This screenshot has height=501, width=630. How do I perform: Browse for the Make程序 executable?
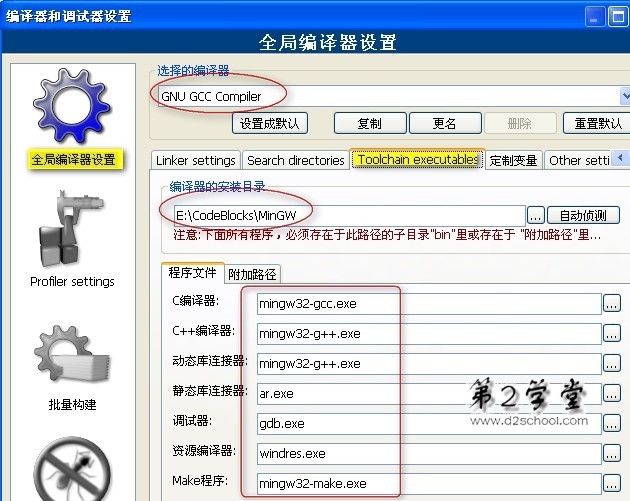(612, 483)
